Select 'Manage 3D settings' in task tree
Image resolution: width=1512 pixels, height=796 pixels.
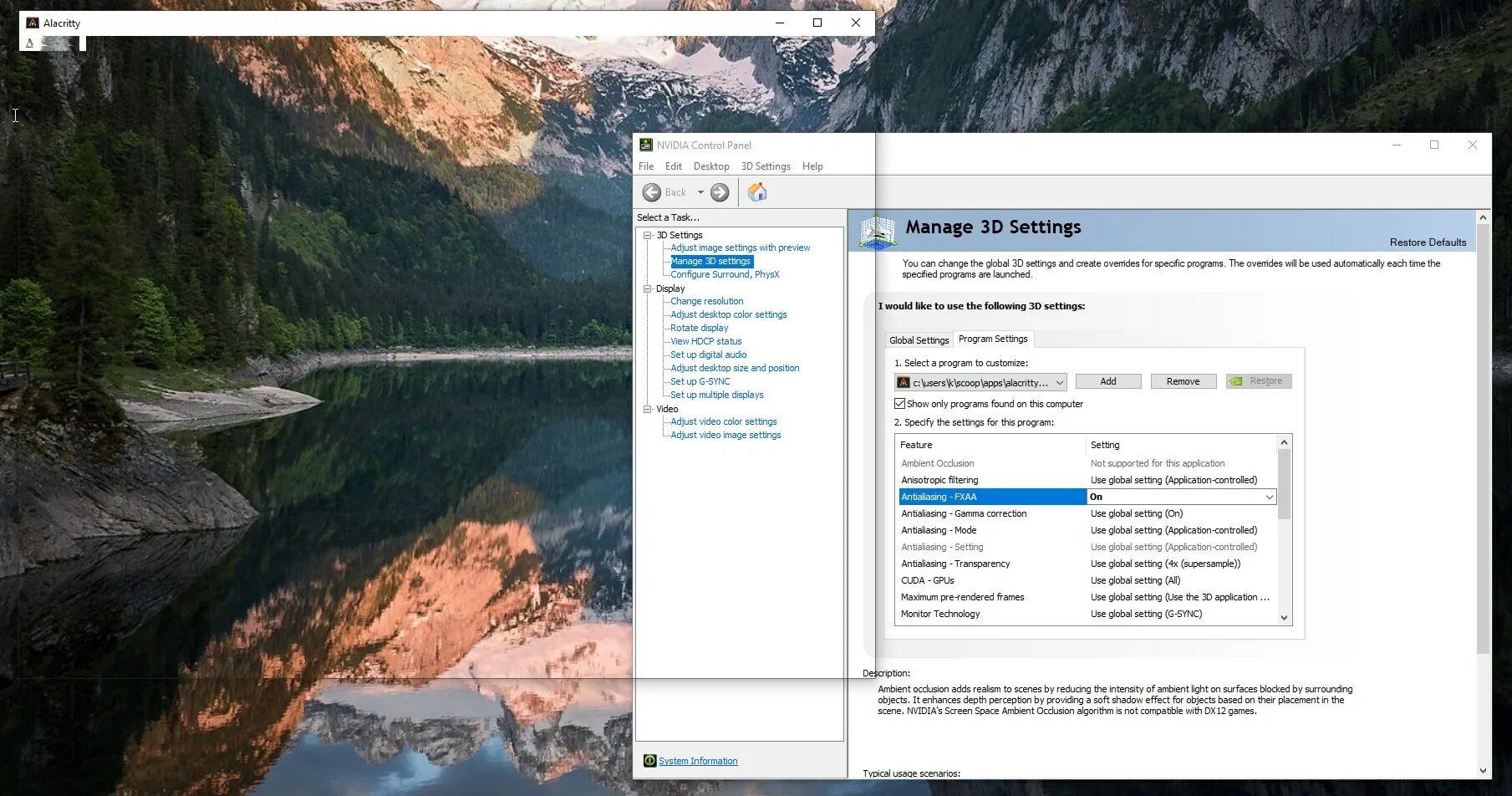(x=710, y=261)
